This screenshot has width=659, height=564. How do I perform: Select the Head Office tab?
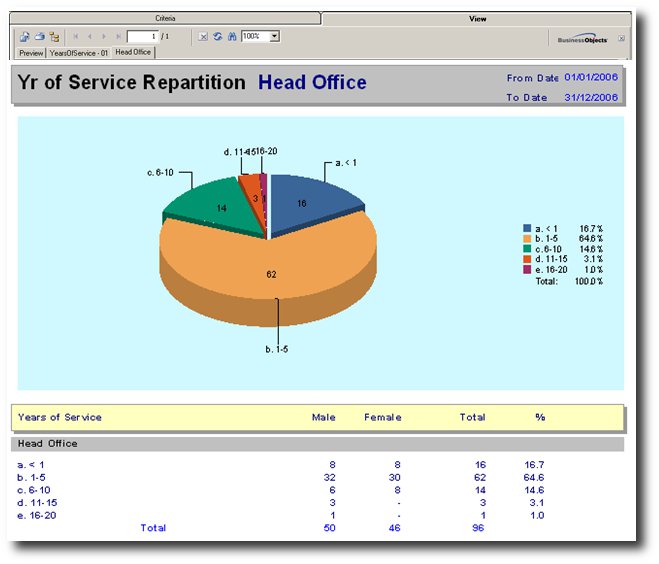133,51
